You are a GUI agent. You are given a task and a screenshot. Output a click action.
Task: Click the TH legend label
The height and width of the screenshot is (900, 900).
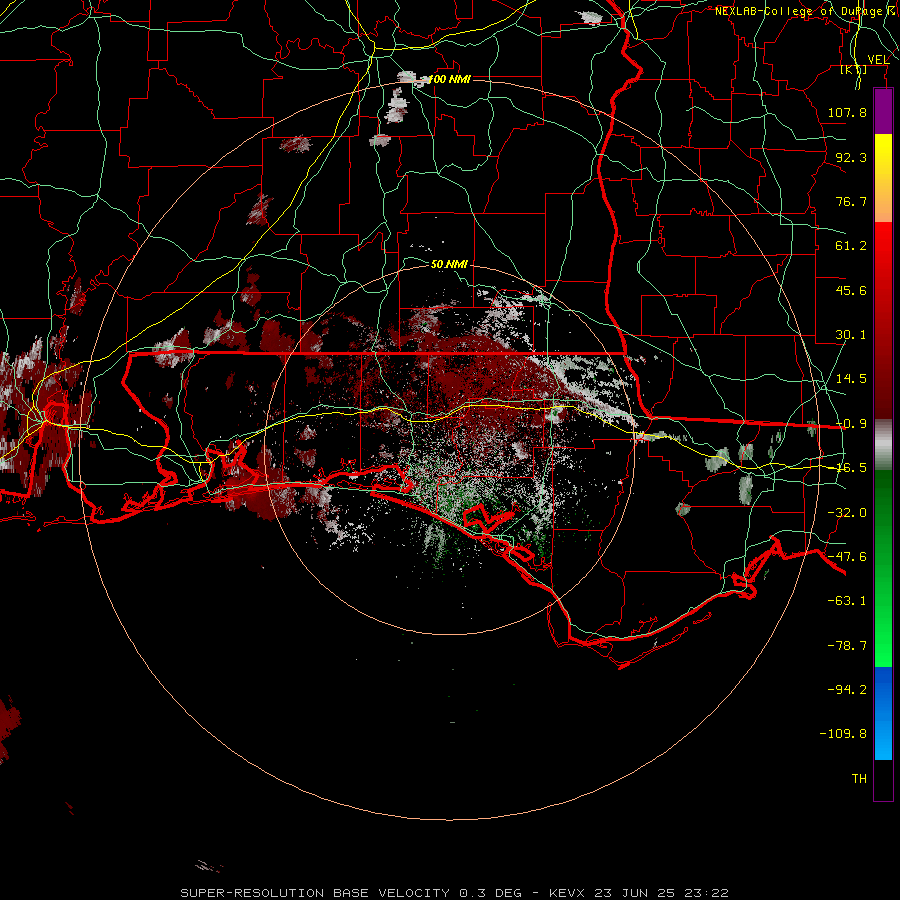tap(859, 779)
